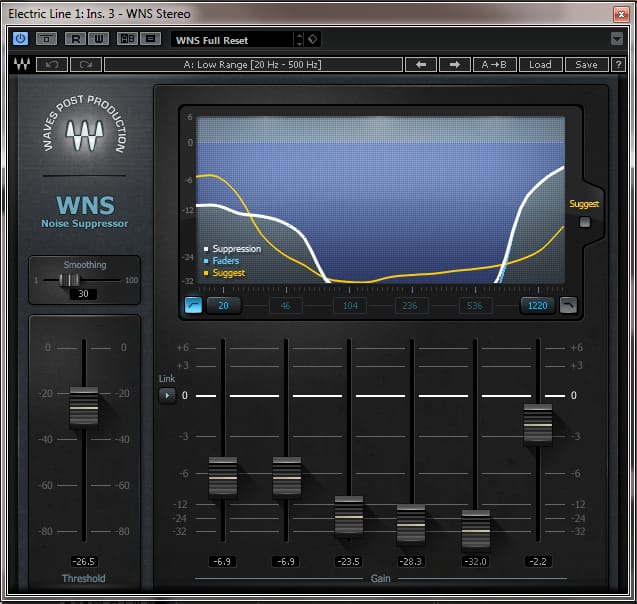This screenshot has width=637, height=604.
Task: Click the gain value field -23.5
Action: 349,562
